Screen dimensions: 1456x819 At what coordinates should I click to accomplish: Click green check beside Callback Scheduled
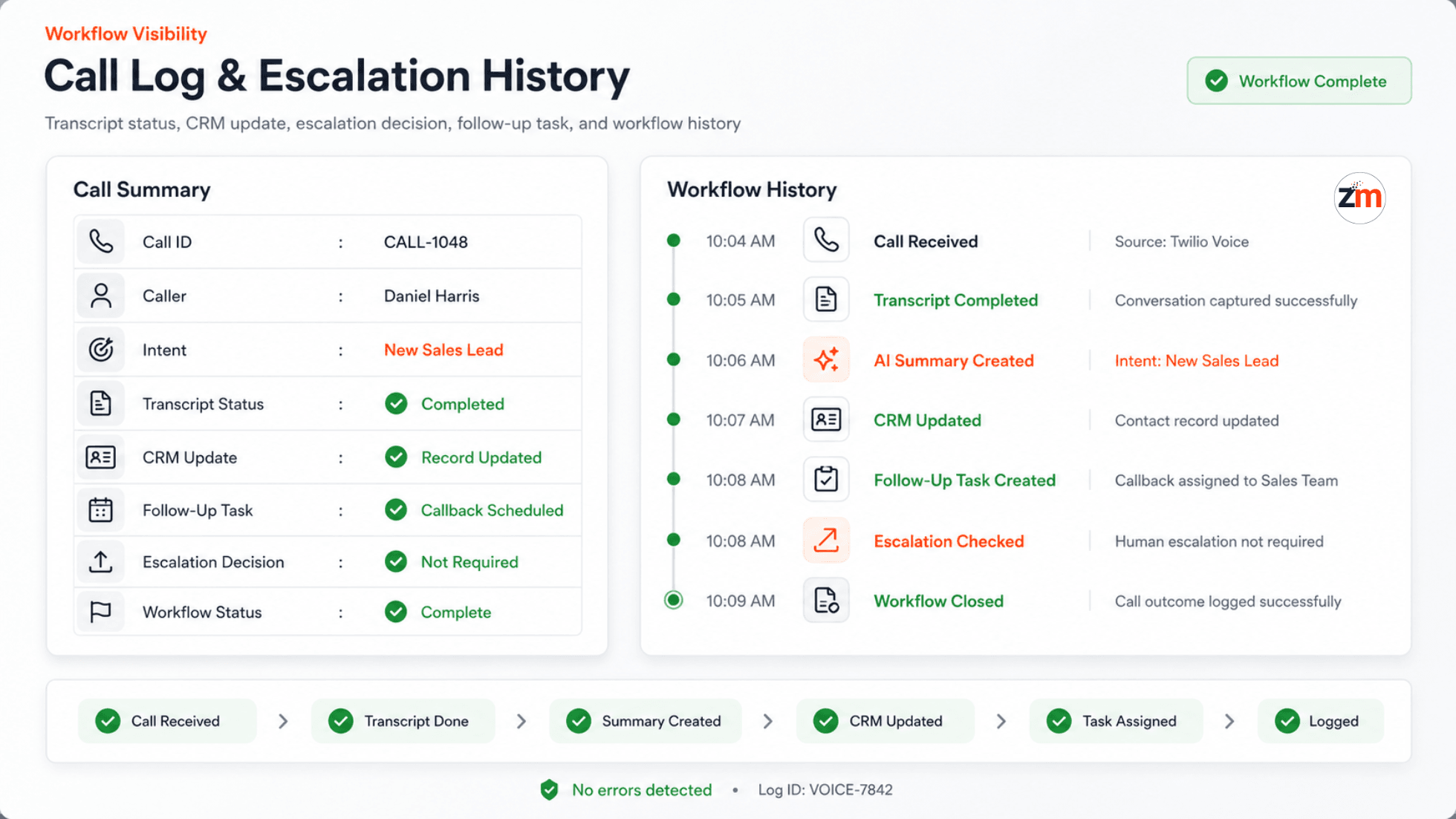(396, 509)
